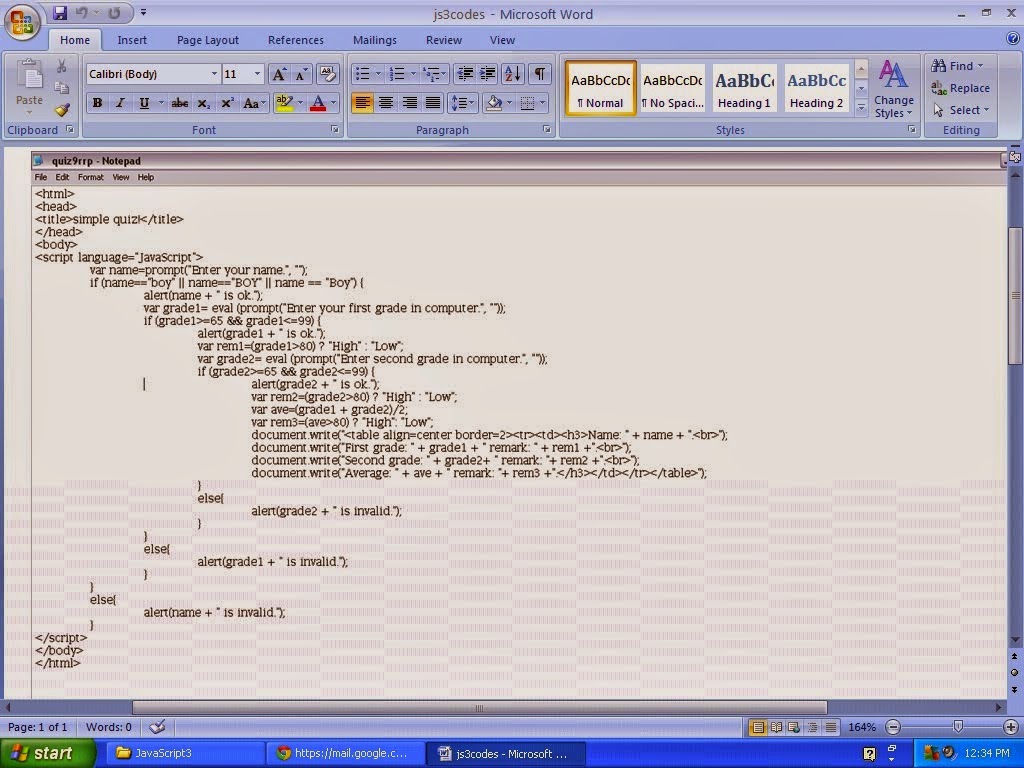Click the Redo icon in Quick Access toolbar
The image size is (1024, 768).
tap(114, 13)
